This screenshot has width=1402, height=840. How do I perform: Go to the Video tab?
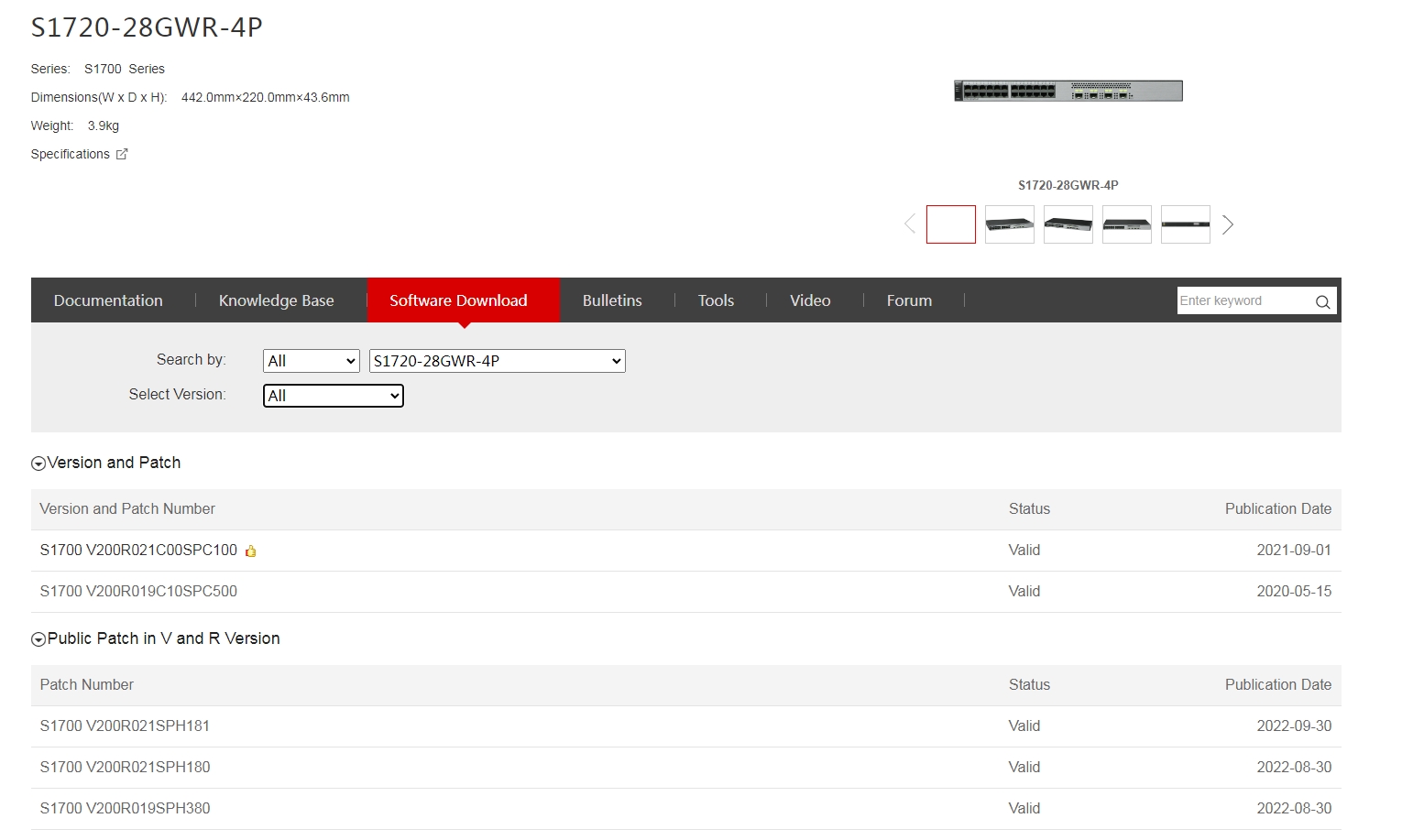click(810, 300)
